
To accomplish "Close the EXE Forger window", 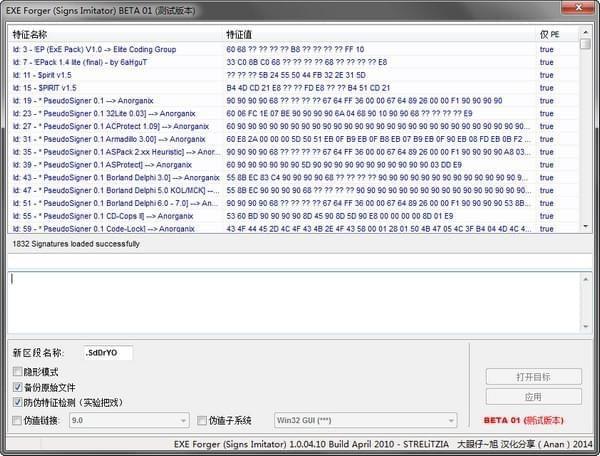I will [x=579, y=7].
